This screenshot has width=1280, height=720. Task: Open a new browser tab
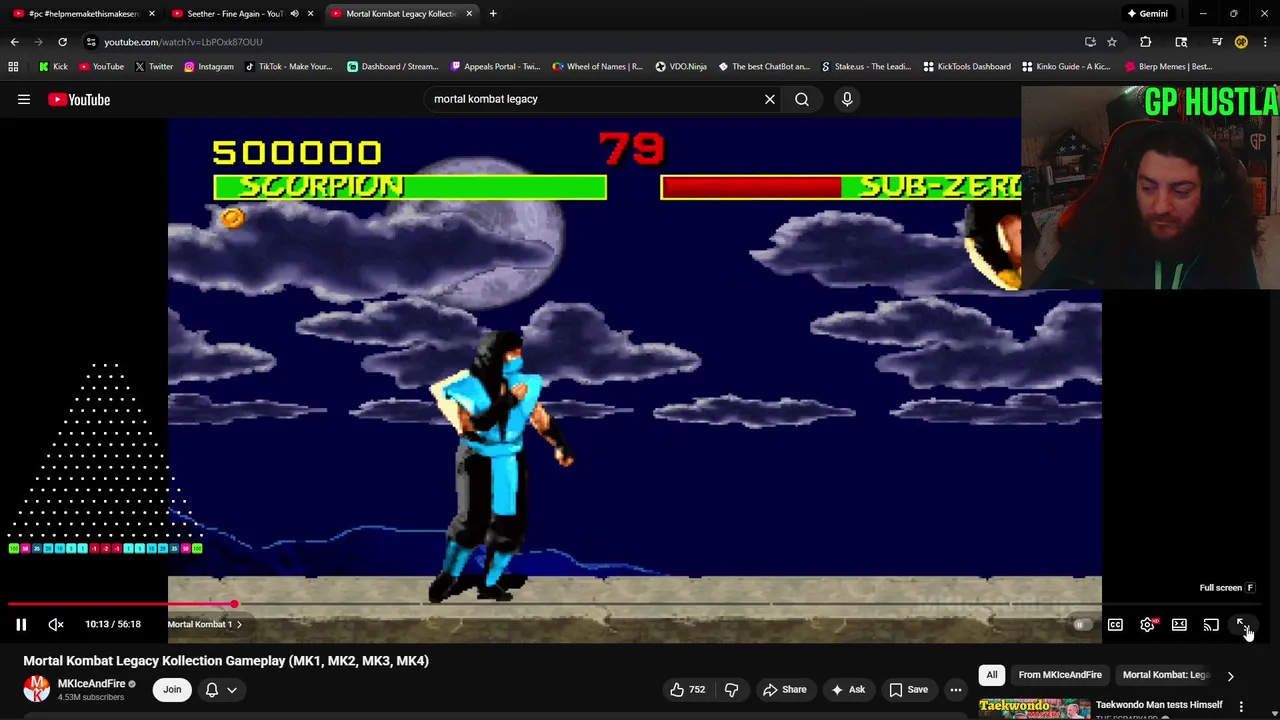pos(493,14)
